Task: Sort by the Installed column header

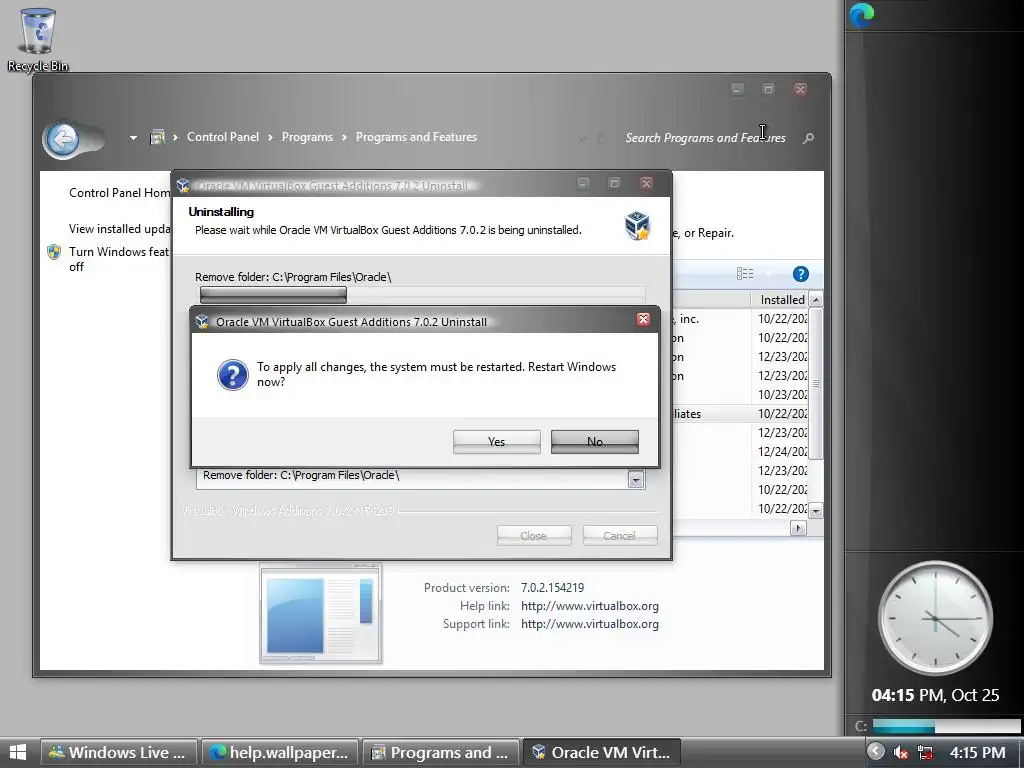Action: click(x=782, y=300)
